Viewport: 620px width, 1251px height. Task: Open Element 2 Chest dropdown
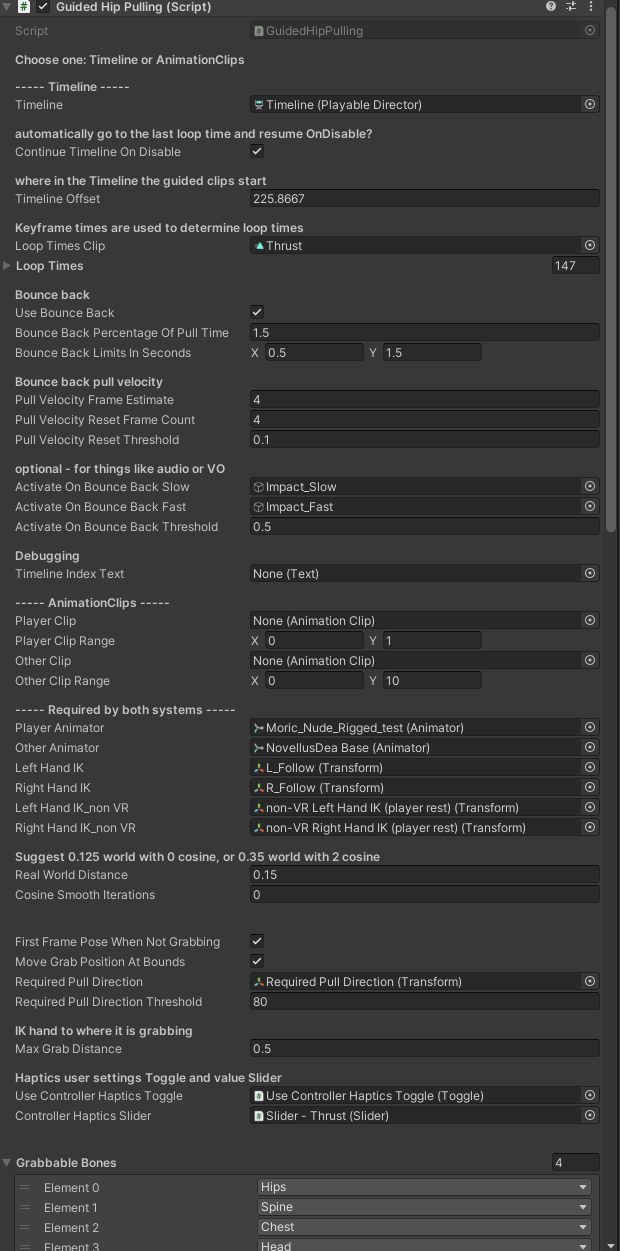pos(424,1228)
